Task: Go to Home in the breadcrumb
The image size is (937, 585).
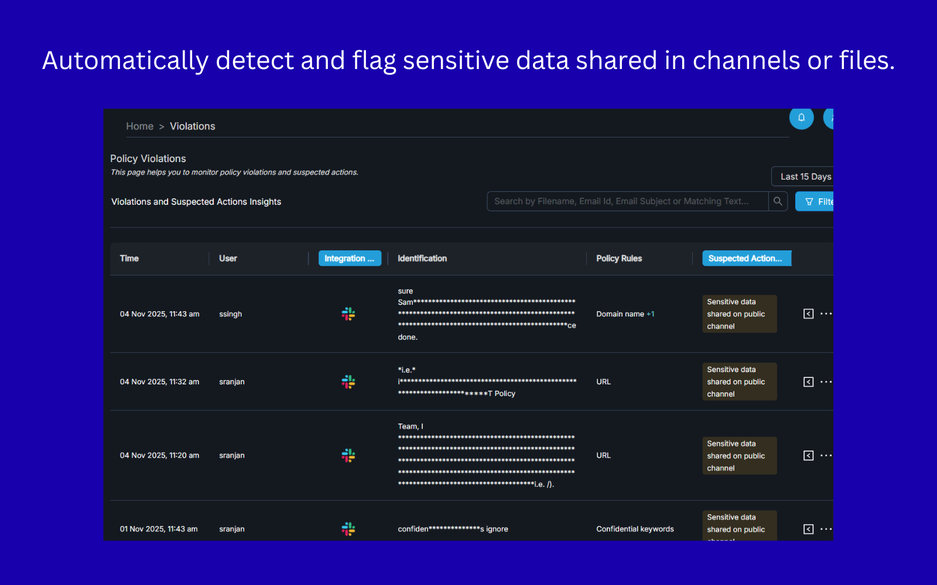Action: point(139,126)
